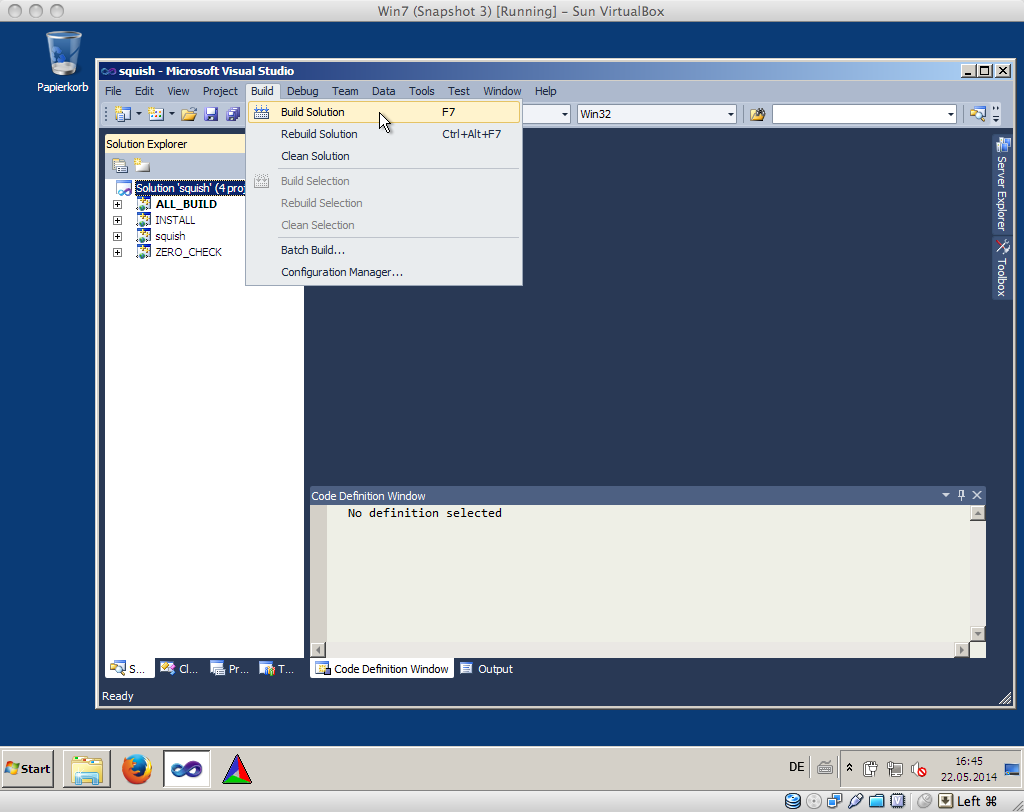Click the INSTALL project icon
Viewport: 1024px width, 812px height.
[x=144, y=220]
